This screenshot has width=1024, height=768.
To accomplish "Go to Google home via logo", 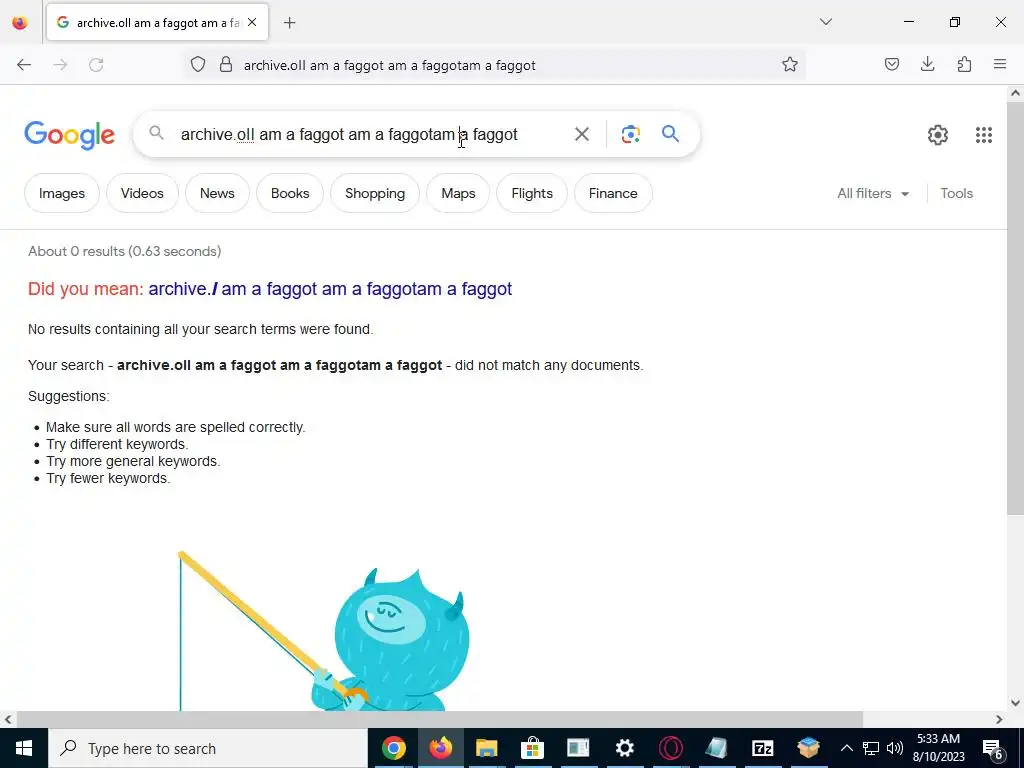I will tap(69, 135).
